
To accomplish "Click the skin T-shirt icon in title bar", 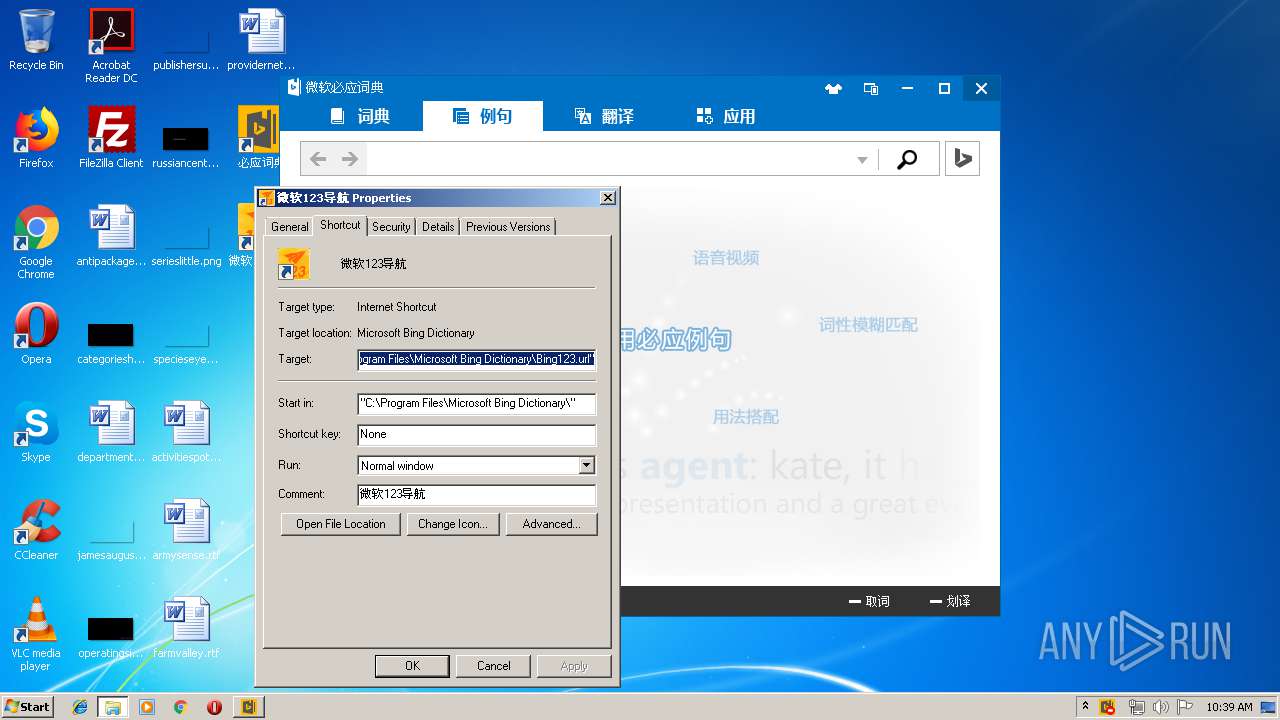I will [833, 88].
